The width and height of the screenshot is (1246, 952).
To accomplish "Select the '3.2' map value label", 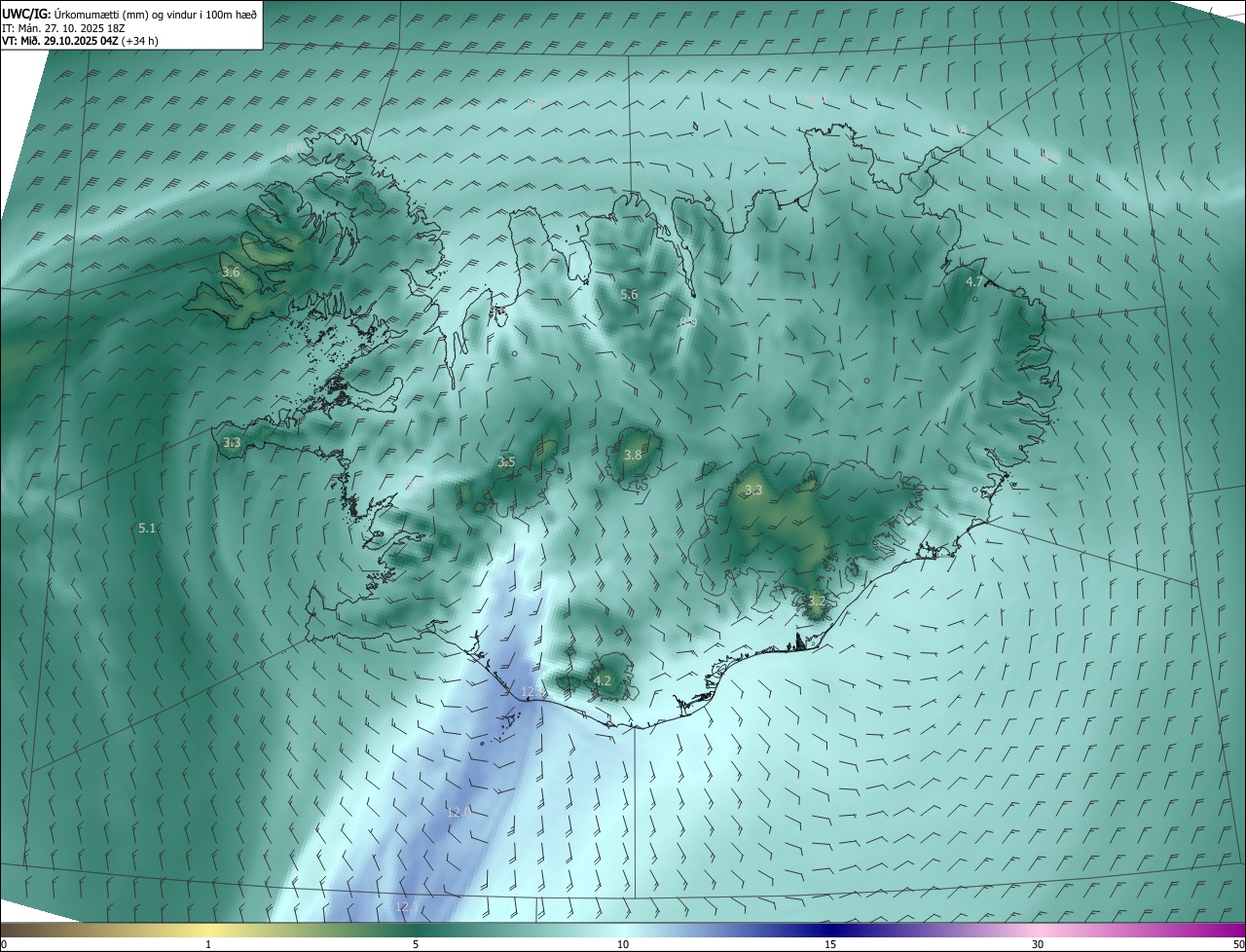I will 816,602.
